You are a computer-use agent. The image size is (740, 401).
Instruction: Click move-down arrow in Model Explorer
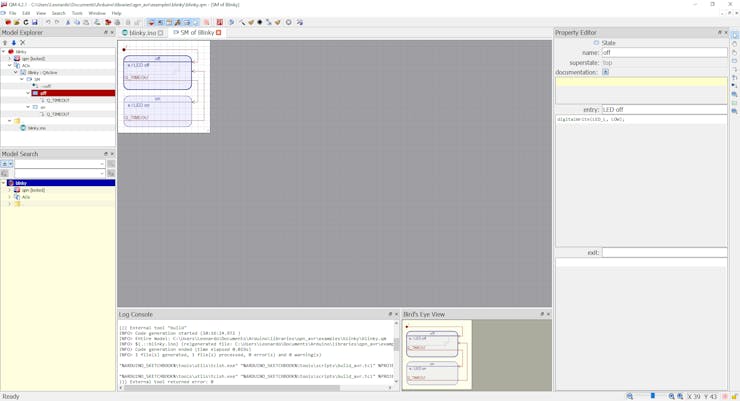tap(13, 42)
